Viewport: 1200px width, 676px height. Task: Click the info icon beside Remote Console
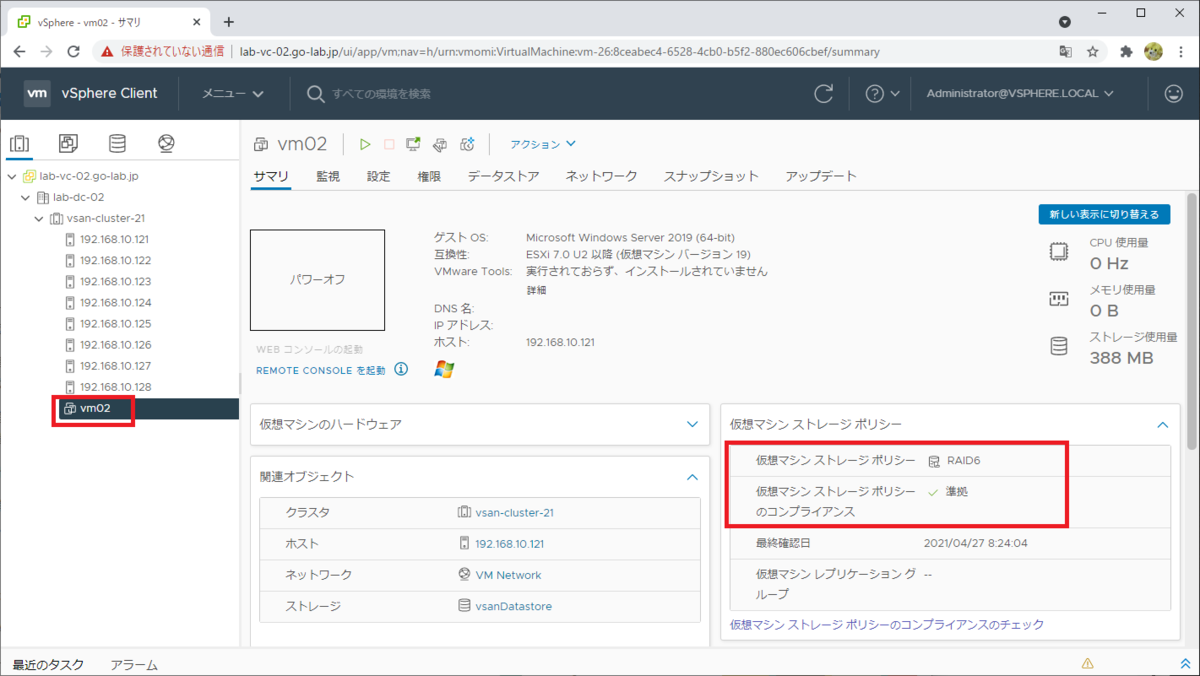[401, 369]
